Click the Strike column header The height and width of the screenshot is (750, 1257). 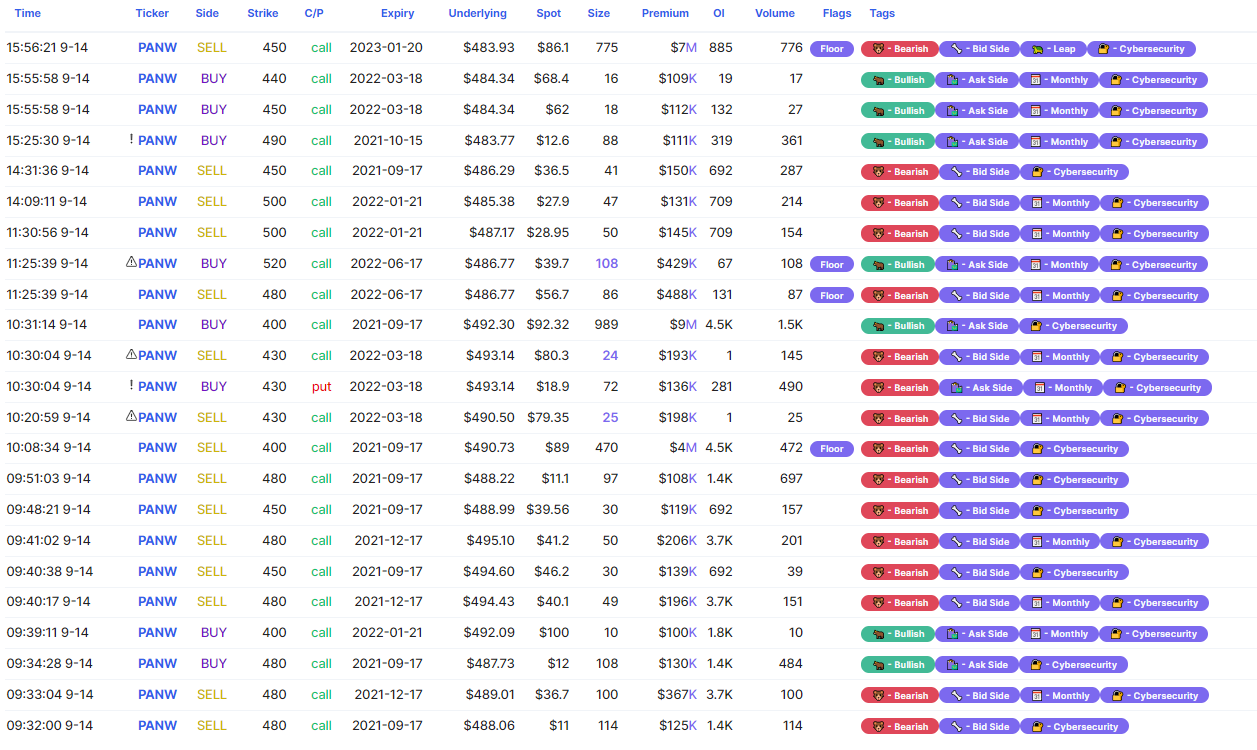tap(263, 14)
